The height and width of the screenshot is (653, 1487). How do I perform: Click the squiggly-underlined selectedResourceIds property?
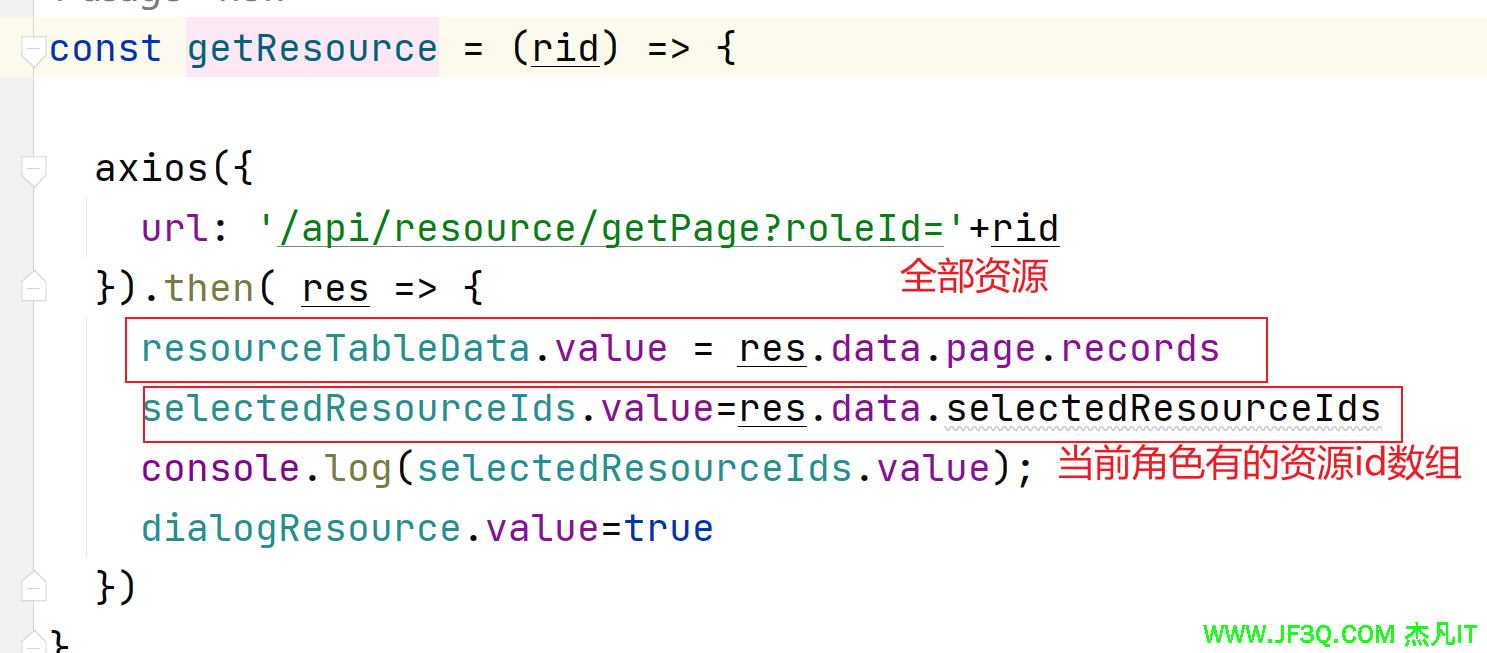tap(1163, 409)
